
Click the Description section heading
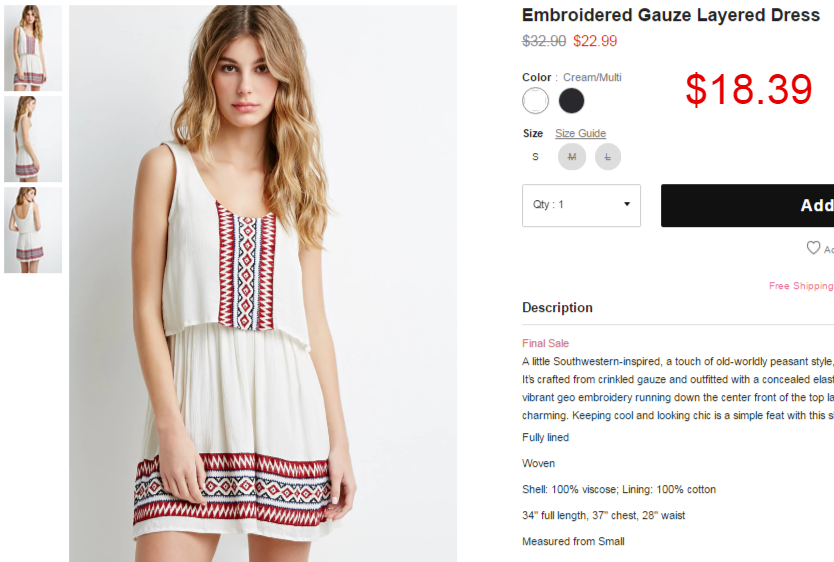tap(557, 308)
